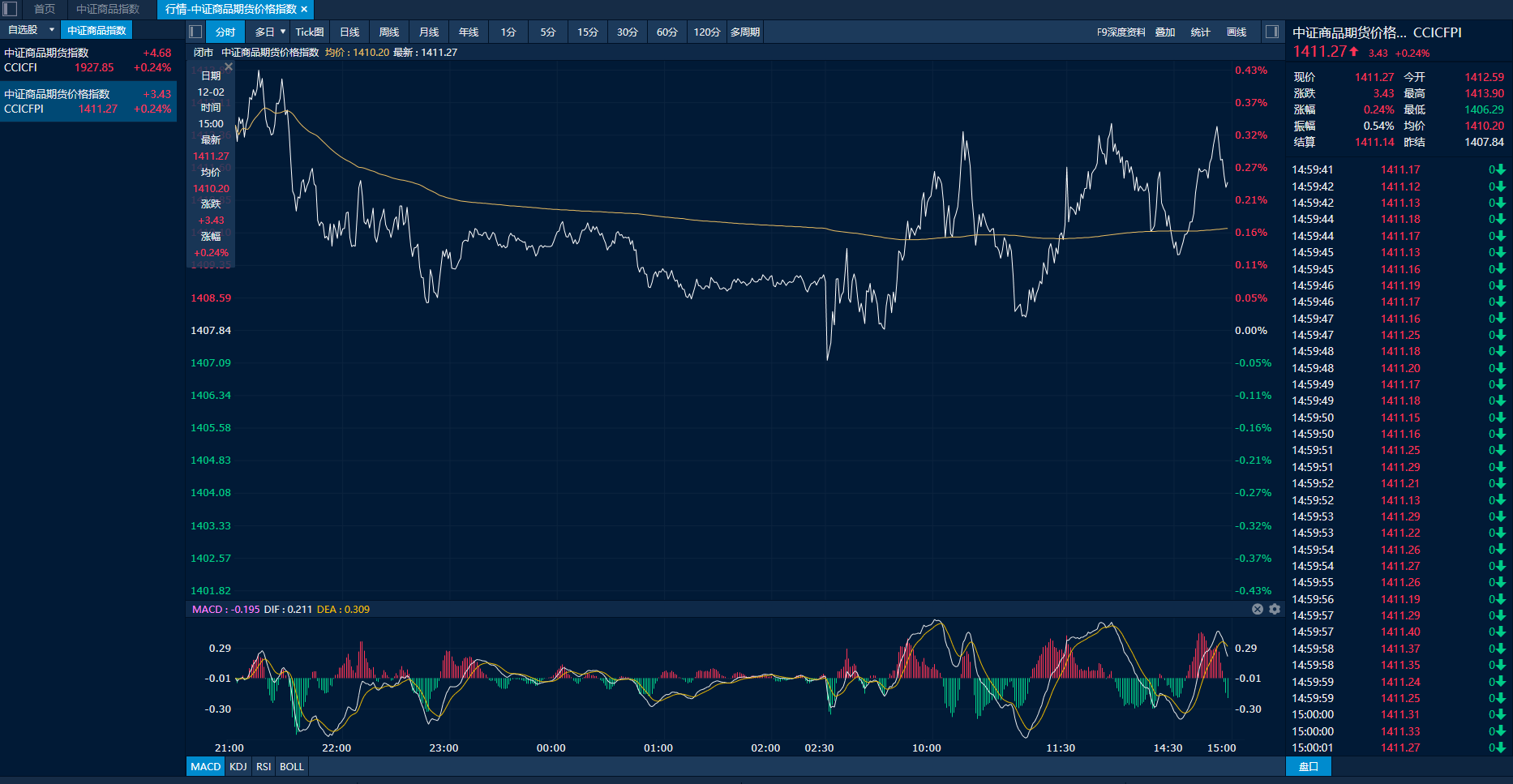Switch to 中证商品指数 top tab
The image size is (1513, 784).
[108, 9]
